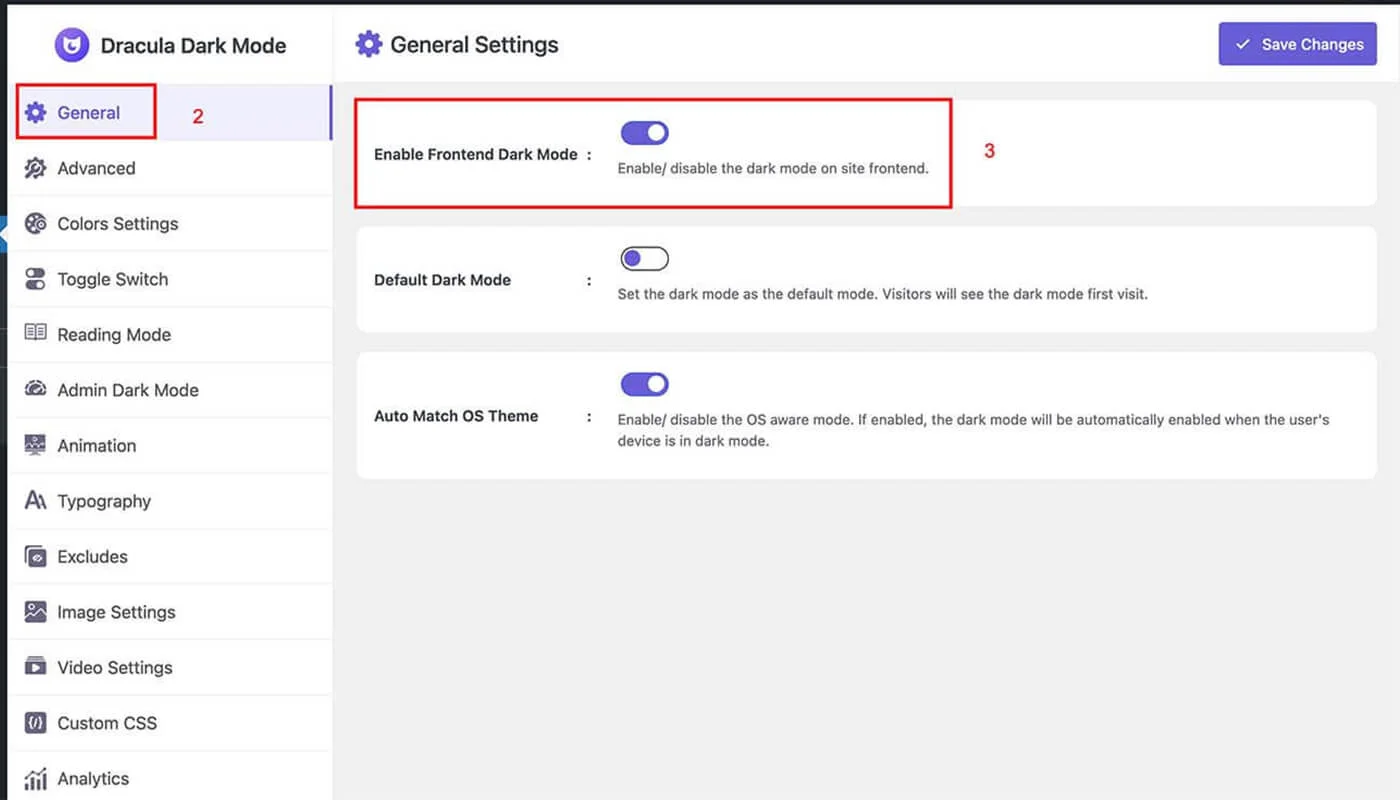Image resolution: width=1400 pixels, height=800 pixels.
Task: Select the Advanced menu label
Action: 96,168
